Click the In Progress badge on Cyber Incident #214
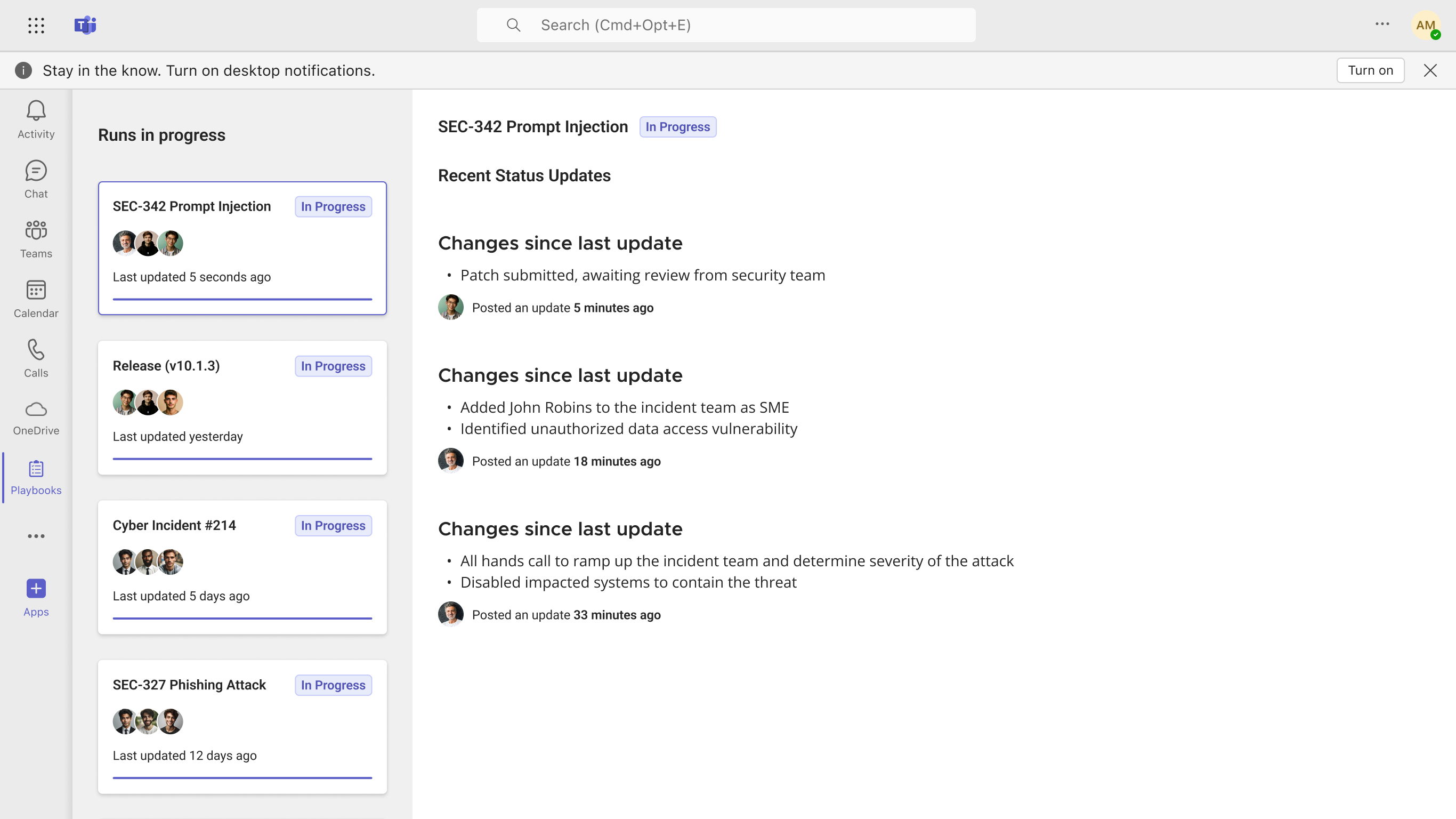Image resolution: width=1456 pixels, height=819 pixels. (x=333, y=525)
